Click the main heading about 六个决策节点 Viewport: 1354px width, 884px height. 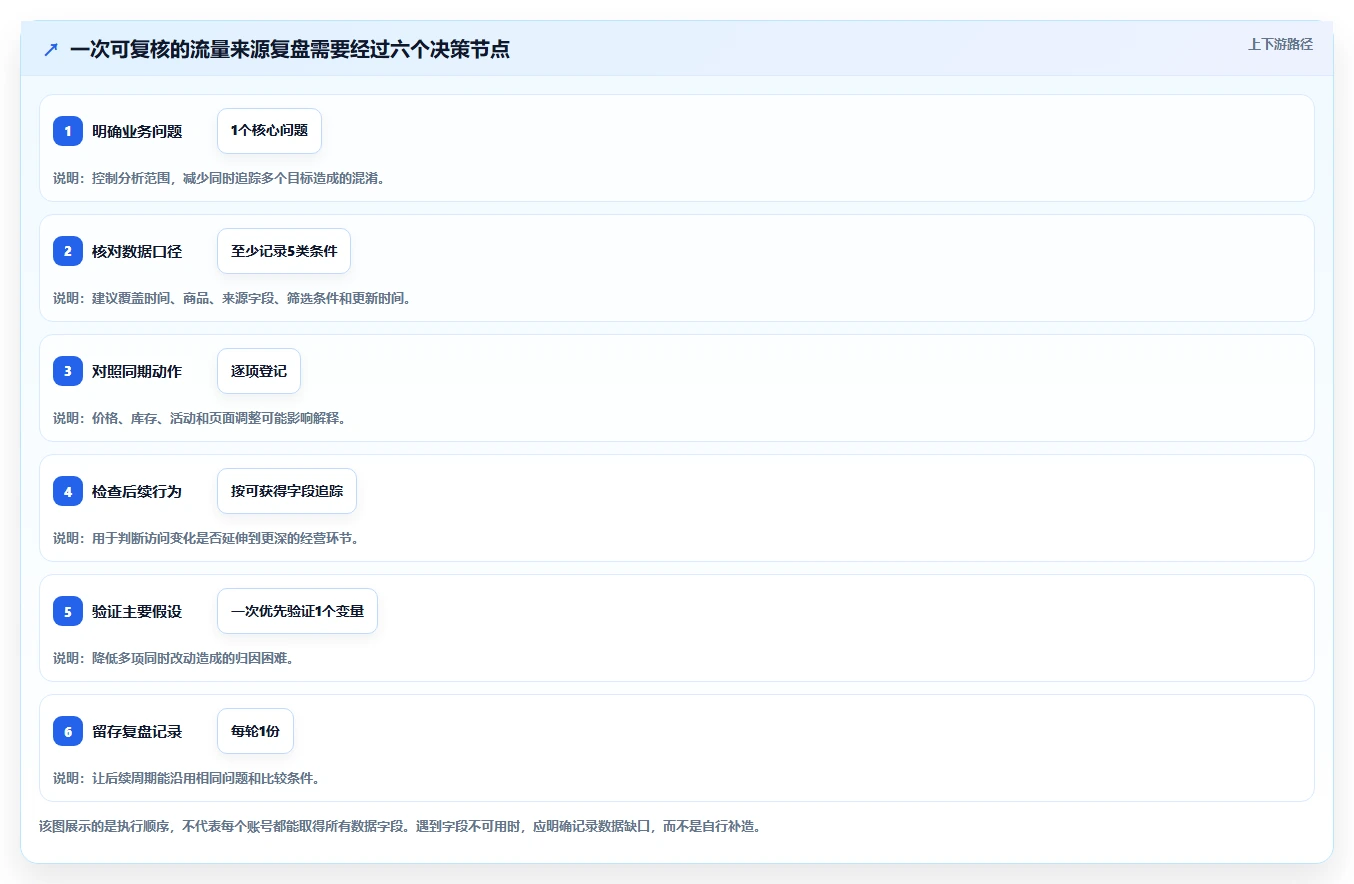click(290, 50)
